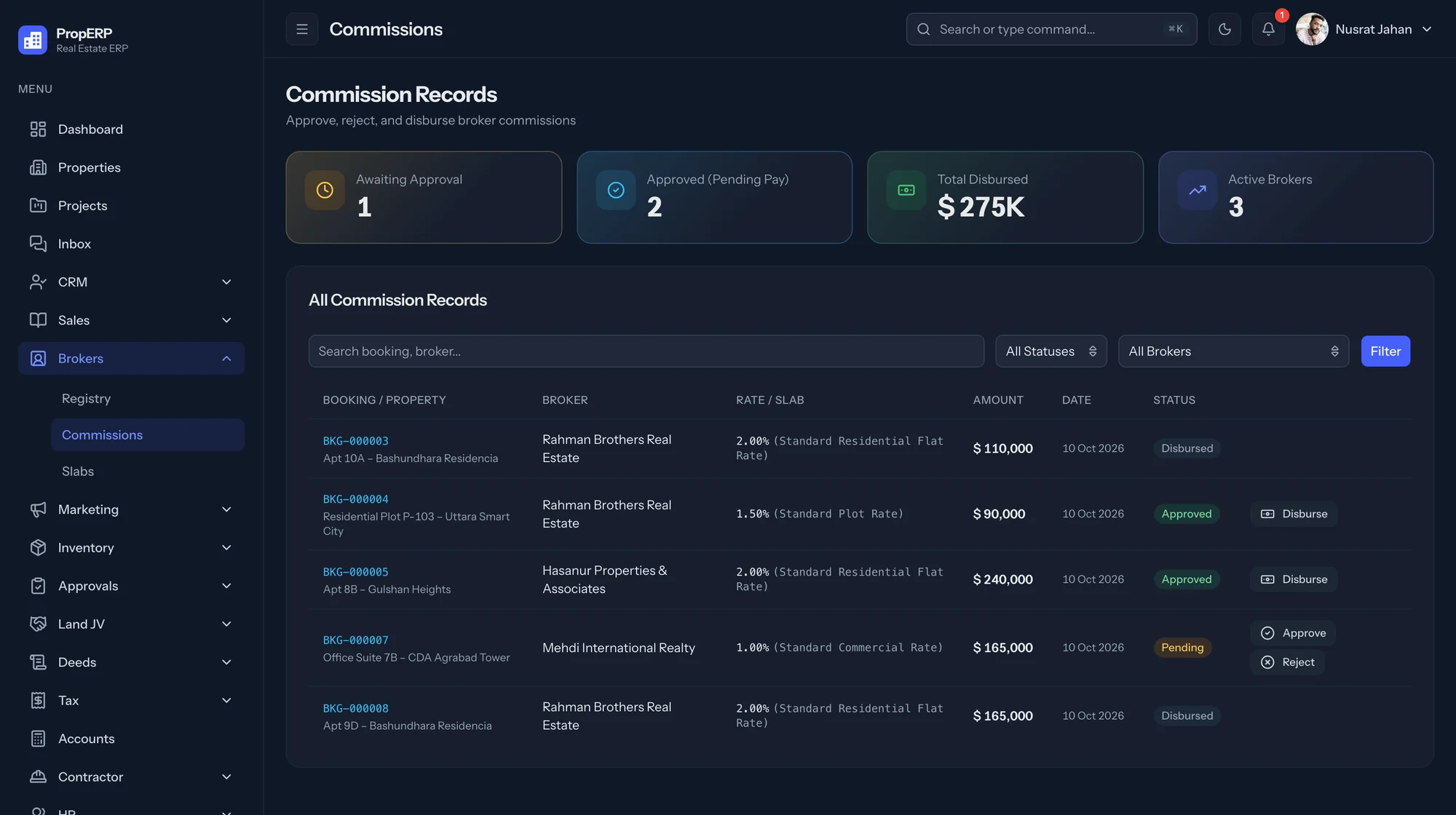Click the Search booking, broker field
Screen dimensions: 1456x815
click(x=646, y=351)
